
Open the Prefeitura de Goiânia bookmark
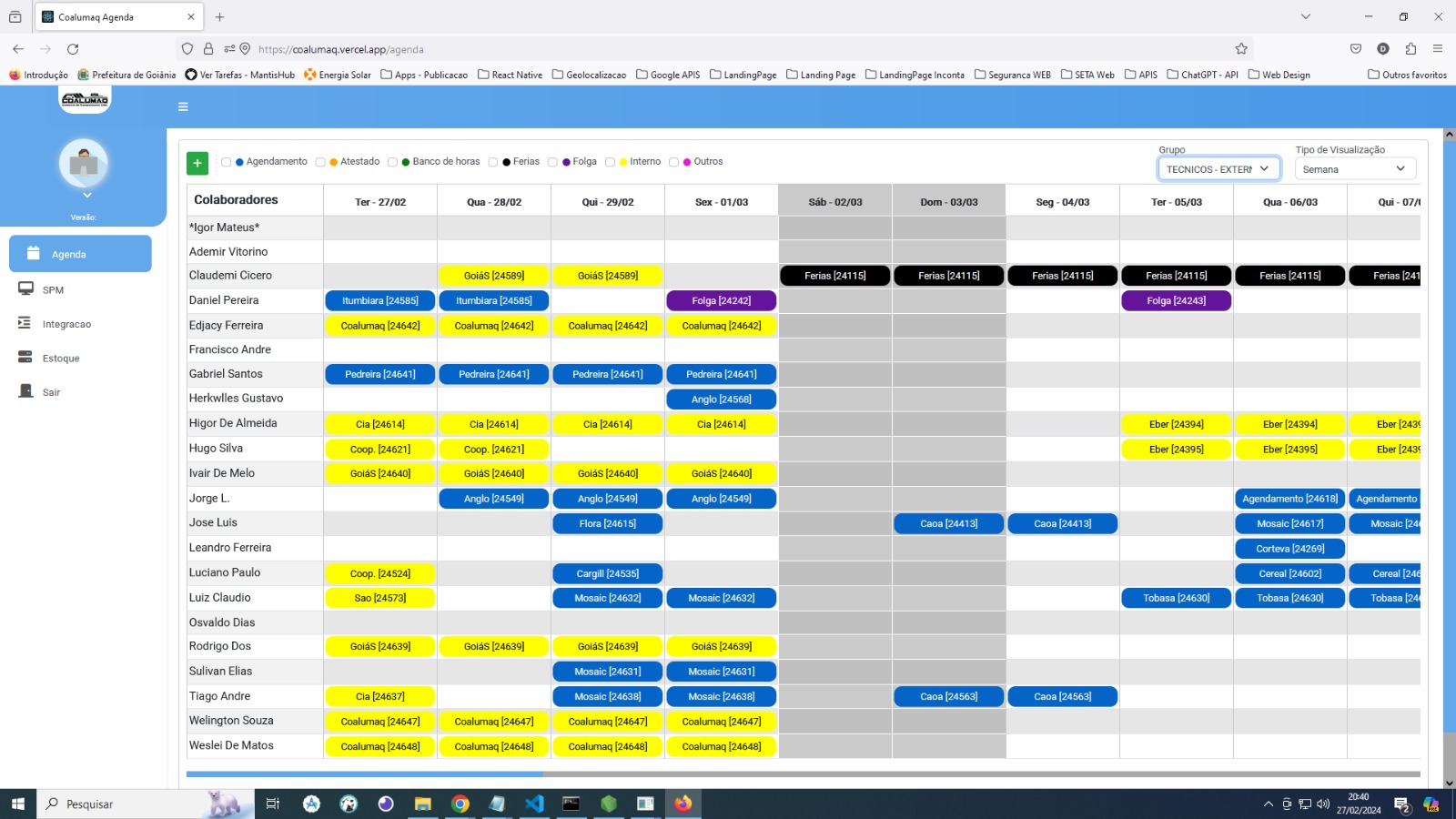click(x=127, y=75)
